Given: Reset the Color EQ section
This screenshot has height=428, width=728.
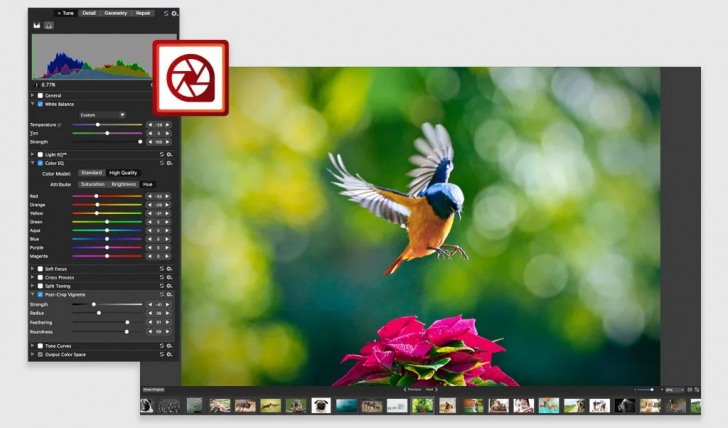Looking at the screenshot, I should pyautogui.click(x=162, y=163).
